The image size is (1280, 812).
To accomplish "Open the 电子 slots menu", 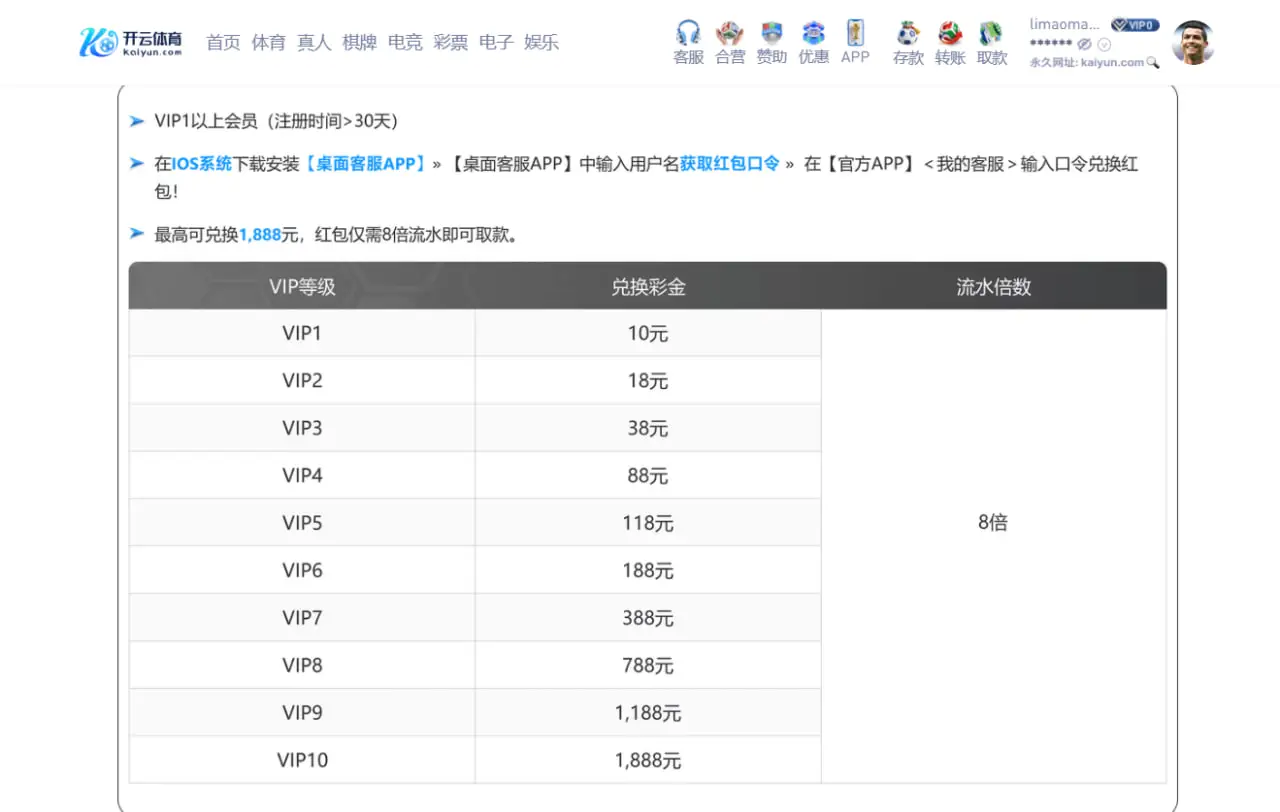I will tap(496, 42).
